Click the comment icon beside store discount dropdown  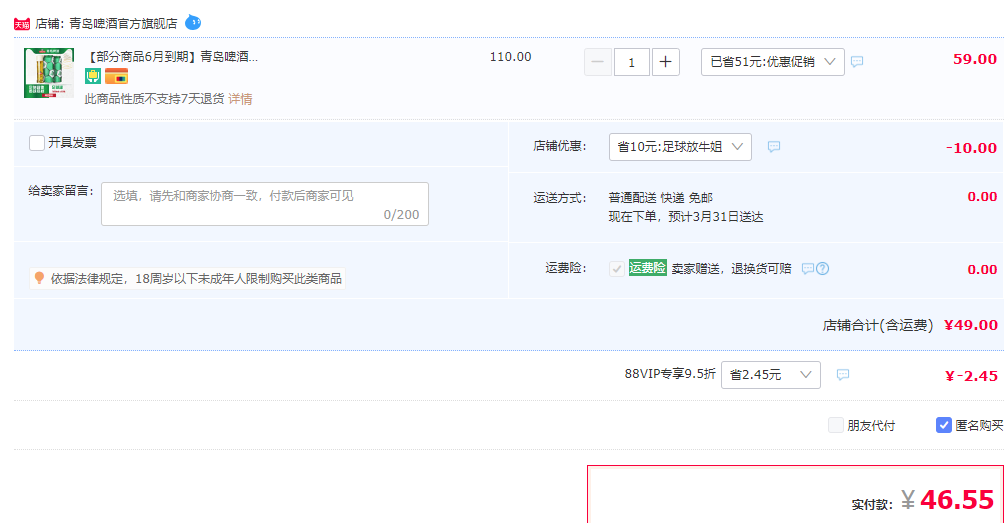click(774, 147)
